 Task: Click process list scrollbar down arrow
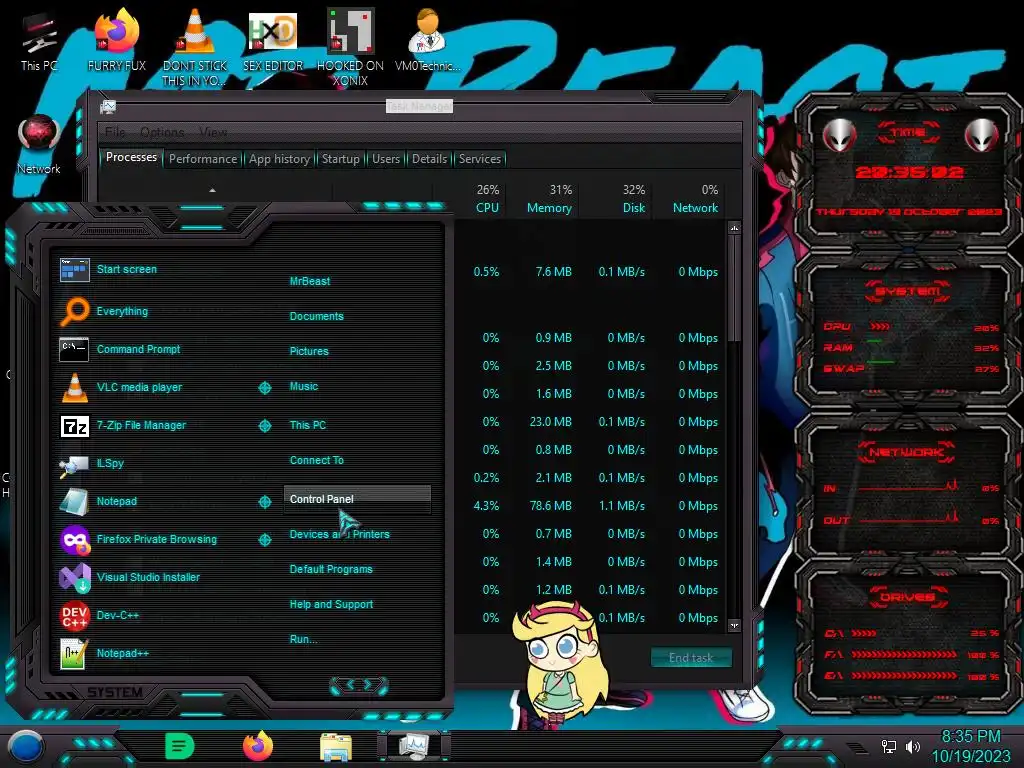[x=735, y=625]
